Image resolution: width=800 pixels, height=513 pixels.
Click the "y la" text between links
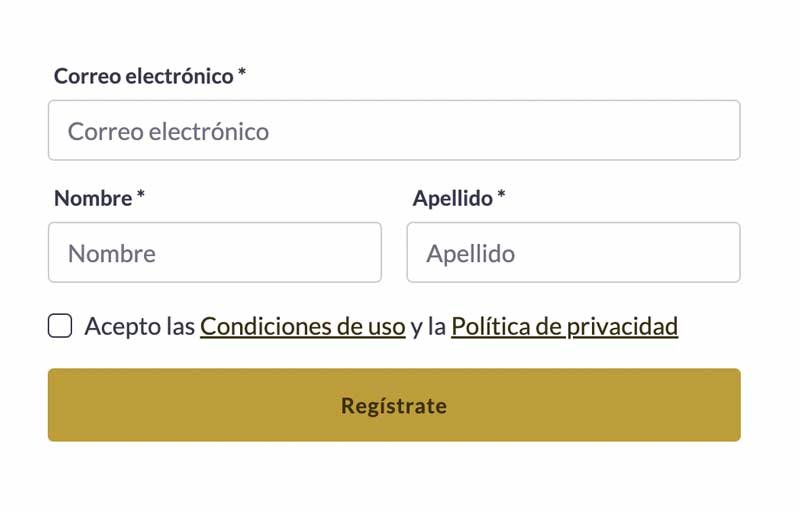pyautogui.click(x=428, y=326)
